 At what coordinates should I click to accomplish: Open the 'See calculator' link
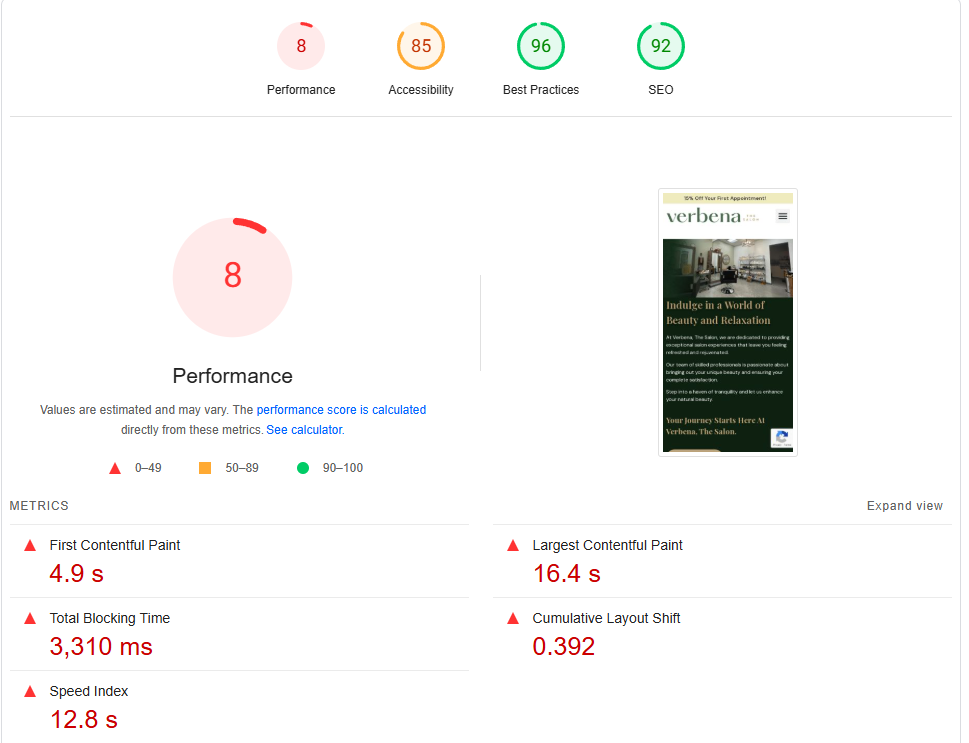pos(304,430)
